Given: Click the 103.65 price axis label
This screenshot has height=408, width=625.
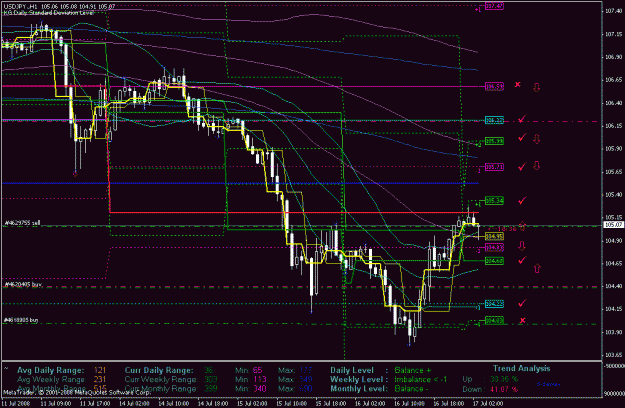Looking at the screenshot, I should (x=613, y=355).
